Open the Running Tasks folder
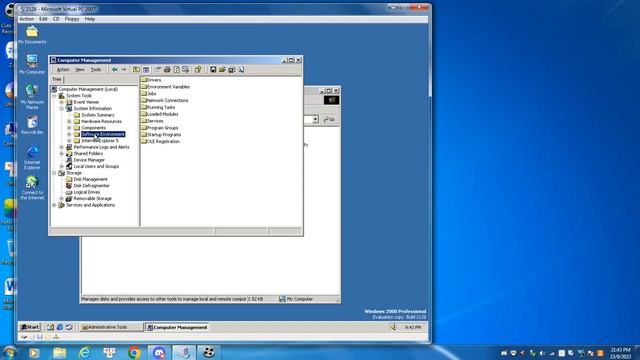The image size is (640, 360). click(x=158, y=107)
